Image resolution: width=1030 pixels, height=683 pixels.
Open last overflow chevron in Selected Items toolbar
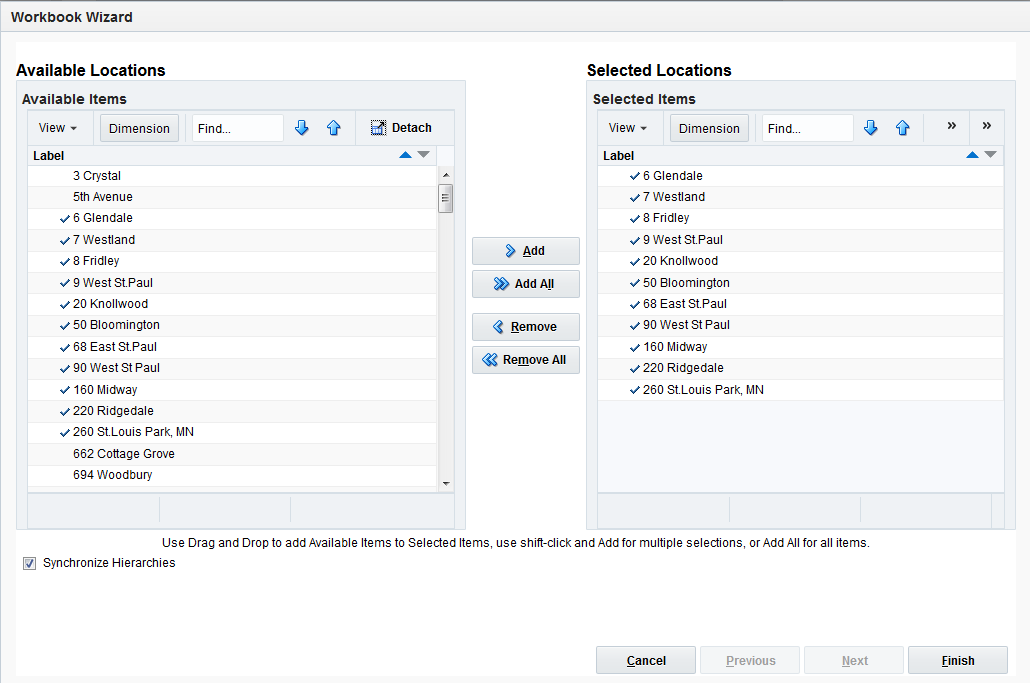(987, 125)
